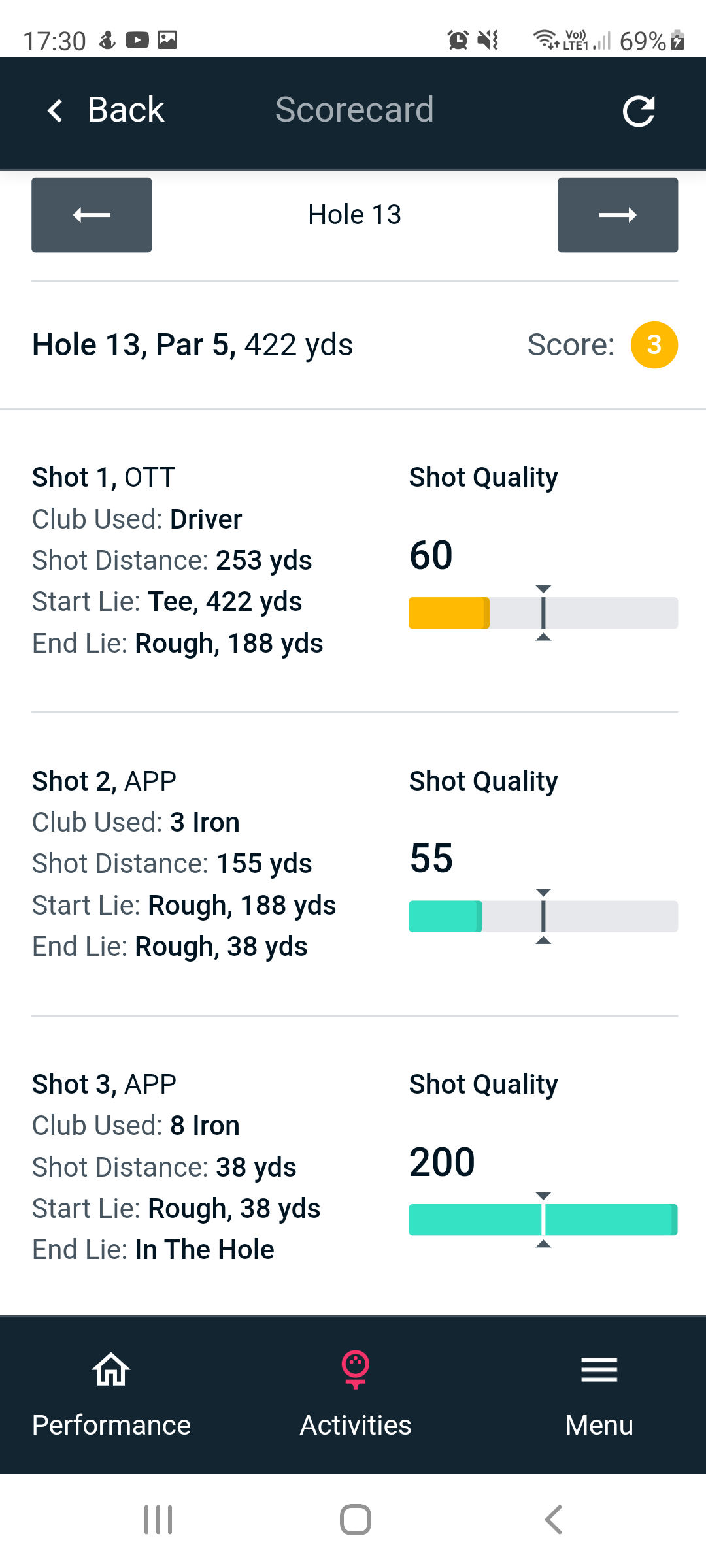Tap the Back chevron in header
706x1568 pixels.
[x=56, y=110]
